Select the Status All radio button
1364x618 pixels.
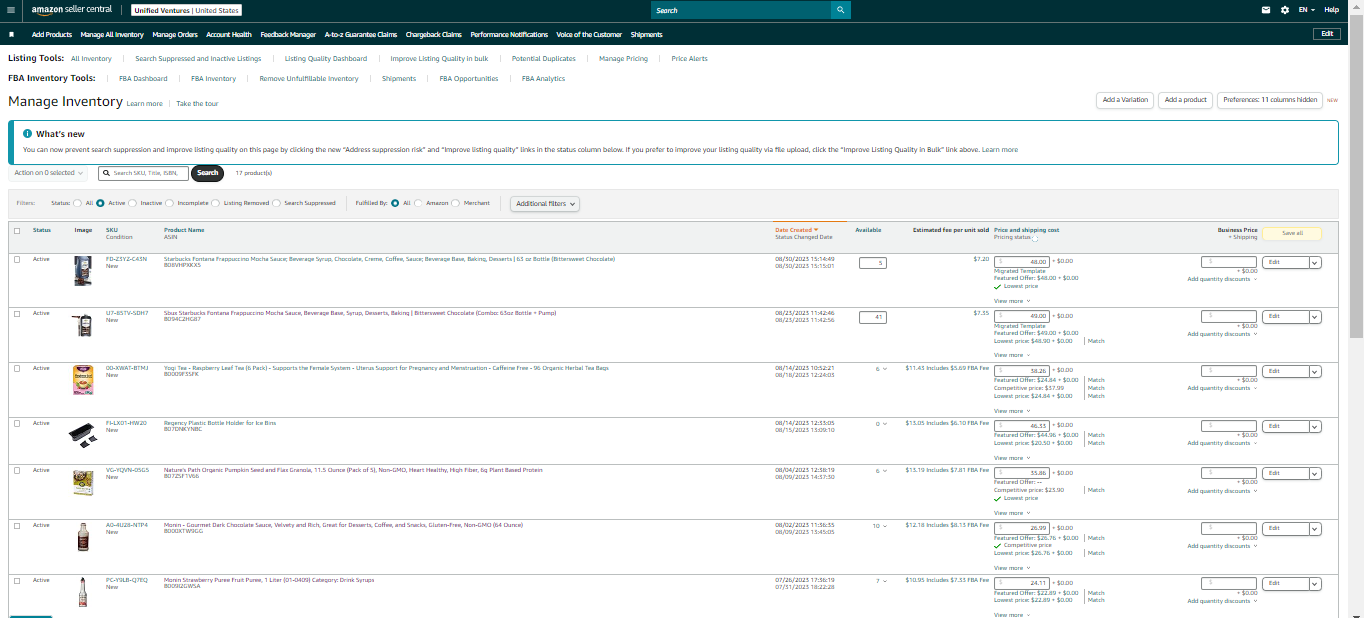[x=79, y=203]
